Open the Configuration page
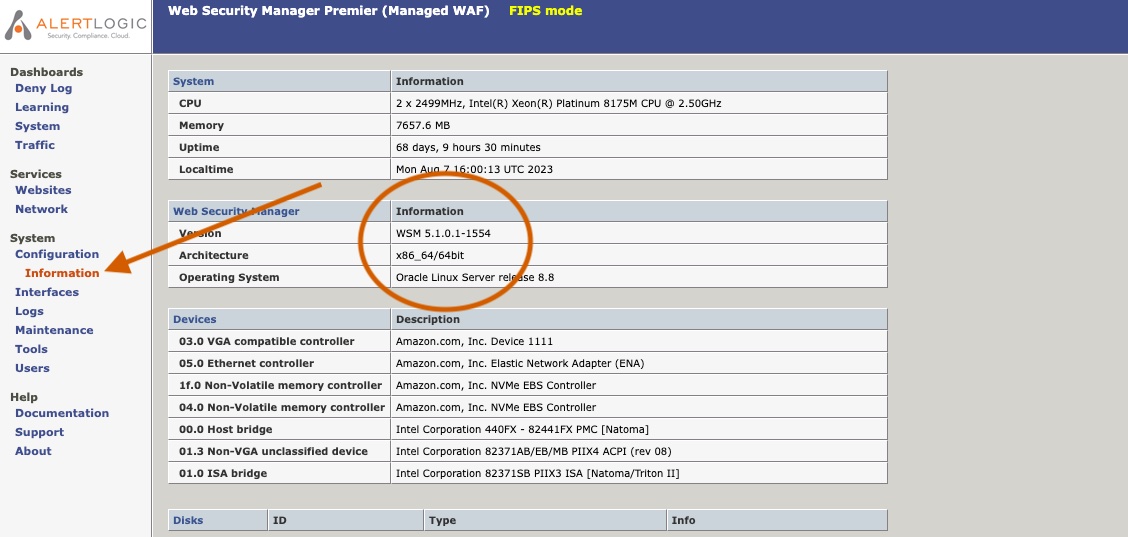Viewport: 1128px width, 537px height. point(57,254)
